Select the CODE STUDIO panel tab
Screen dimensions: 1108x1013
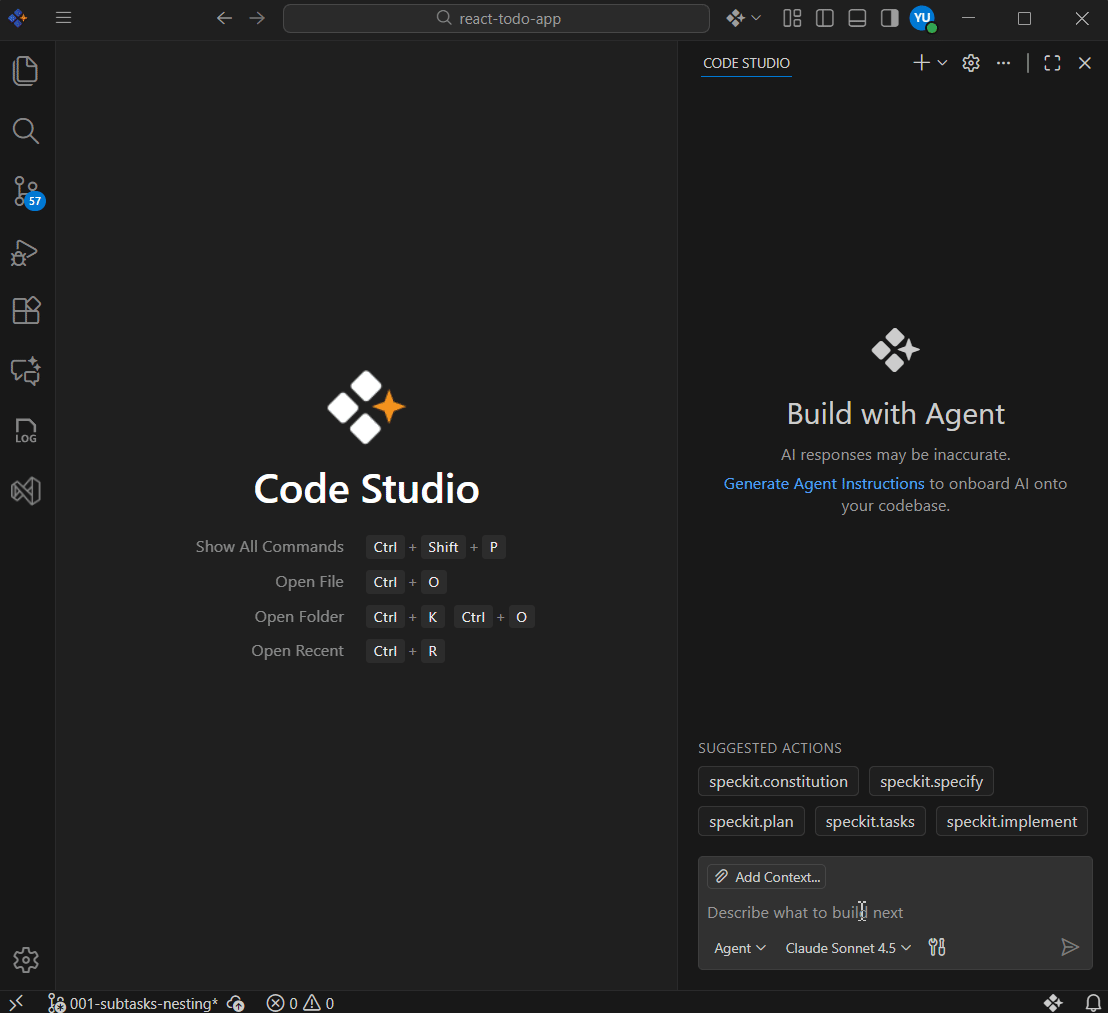746,63
